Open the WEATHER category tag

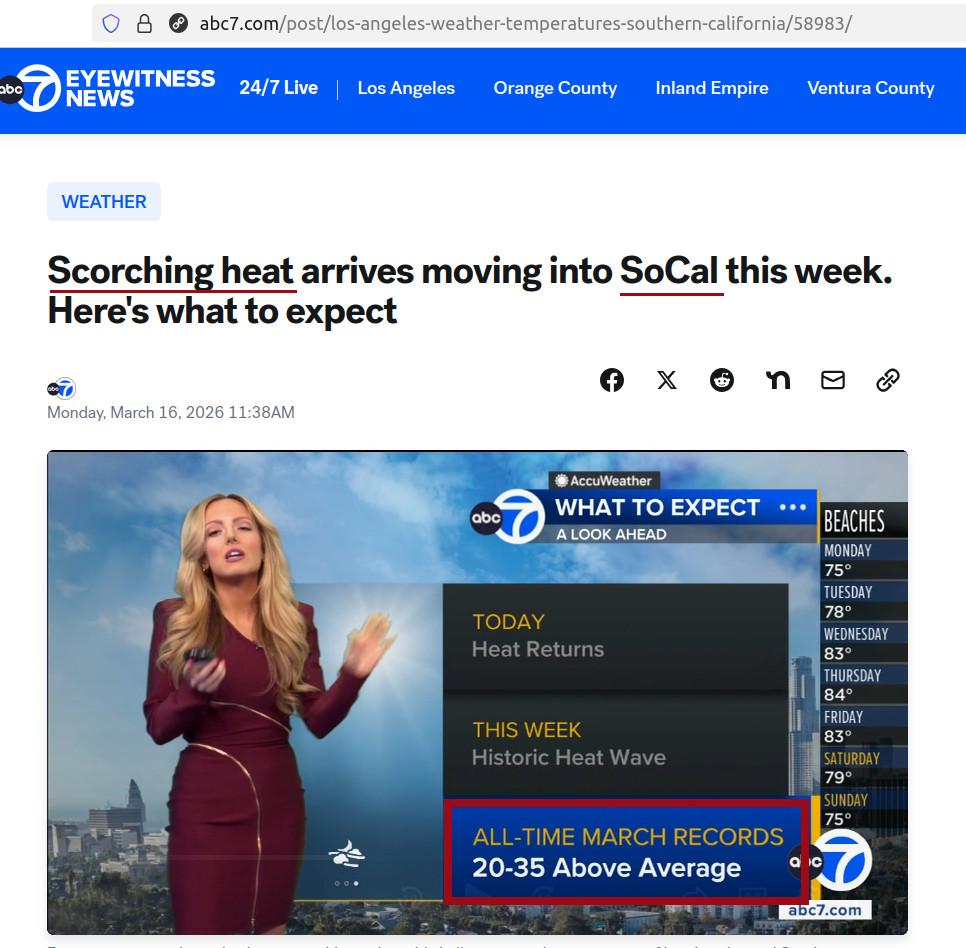(x=104, y=201)
